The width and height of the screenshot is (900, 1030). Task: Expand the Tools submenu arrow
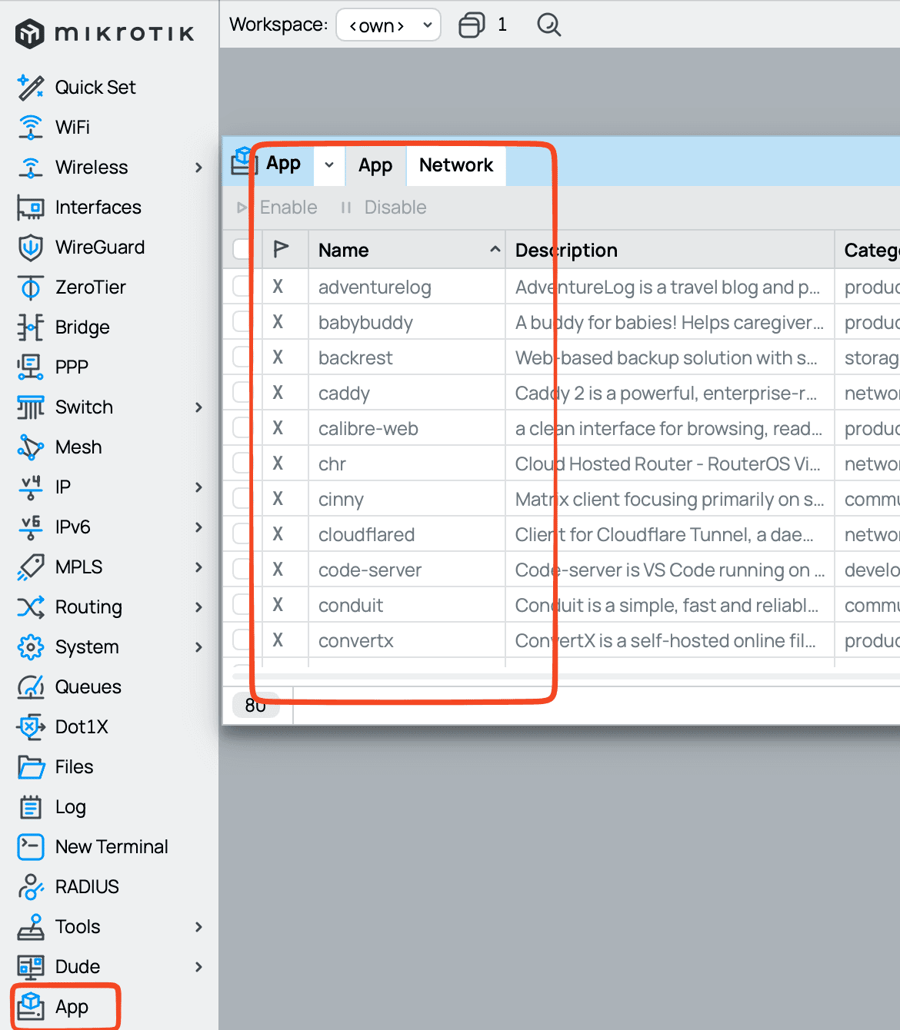pyautogui.click(x=198, y=928)
